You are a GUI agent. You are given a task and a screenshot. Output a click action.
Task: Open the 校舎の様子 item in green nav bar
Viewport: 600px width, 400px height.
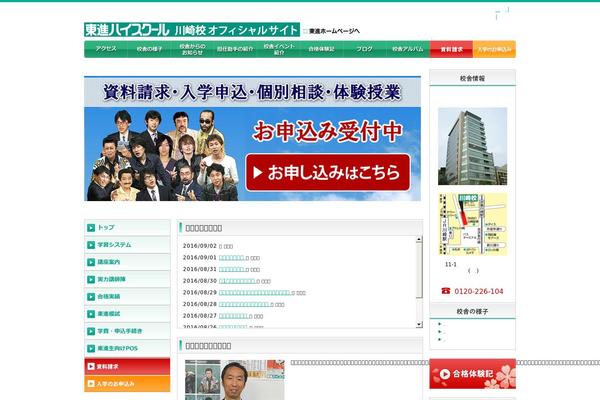tap(149, 49)
